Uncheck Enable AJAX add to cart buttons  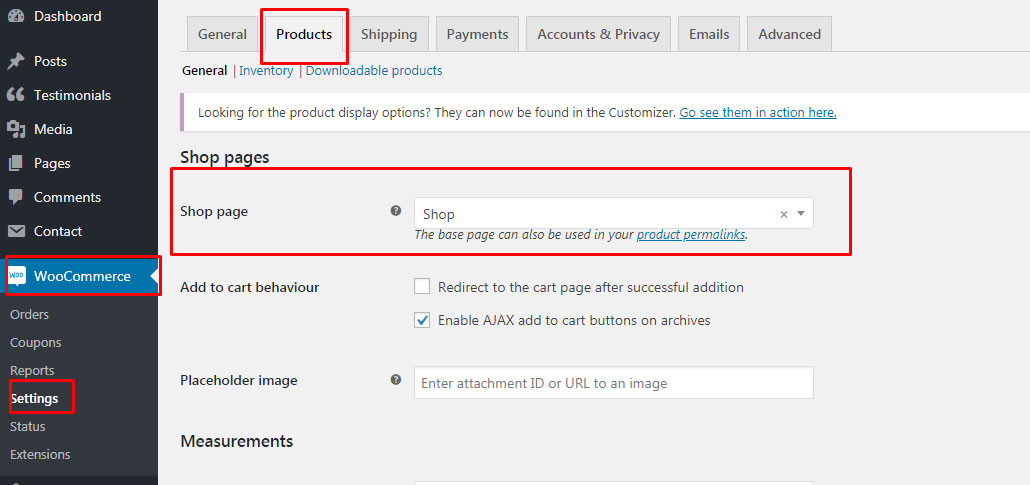422,320
